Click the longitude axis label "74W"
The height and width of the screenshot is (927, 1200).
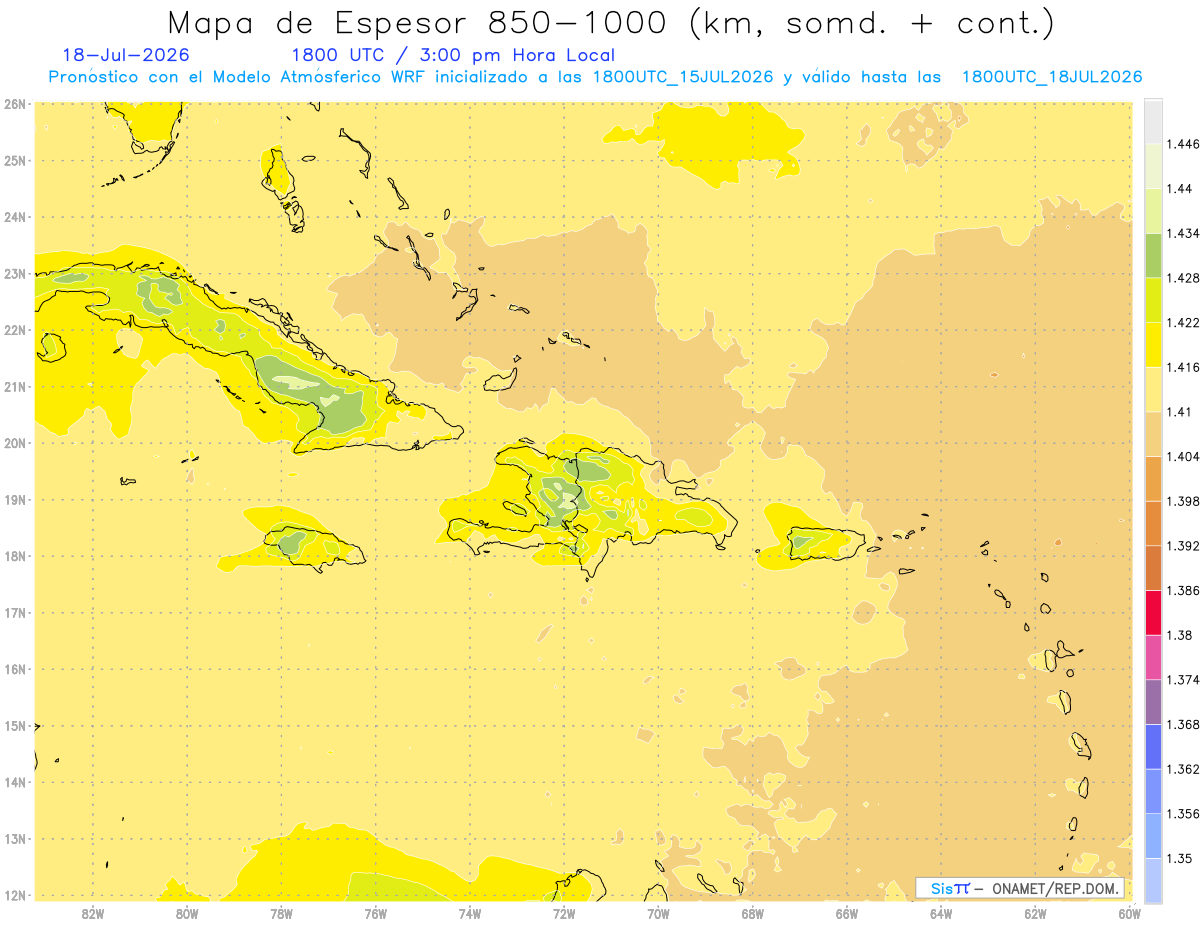470,913
